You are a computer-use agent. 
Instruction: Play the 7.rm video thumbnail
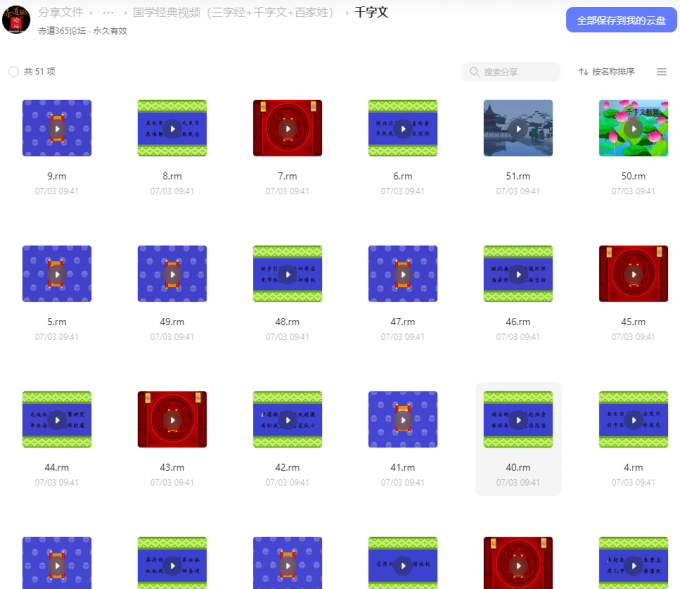pos(288,128)
